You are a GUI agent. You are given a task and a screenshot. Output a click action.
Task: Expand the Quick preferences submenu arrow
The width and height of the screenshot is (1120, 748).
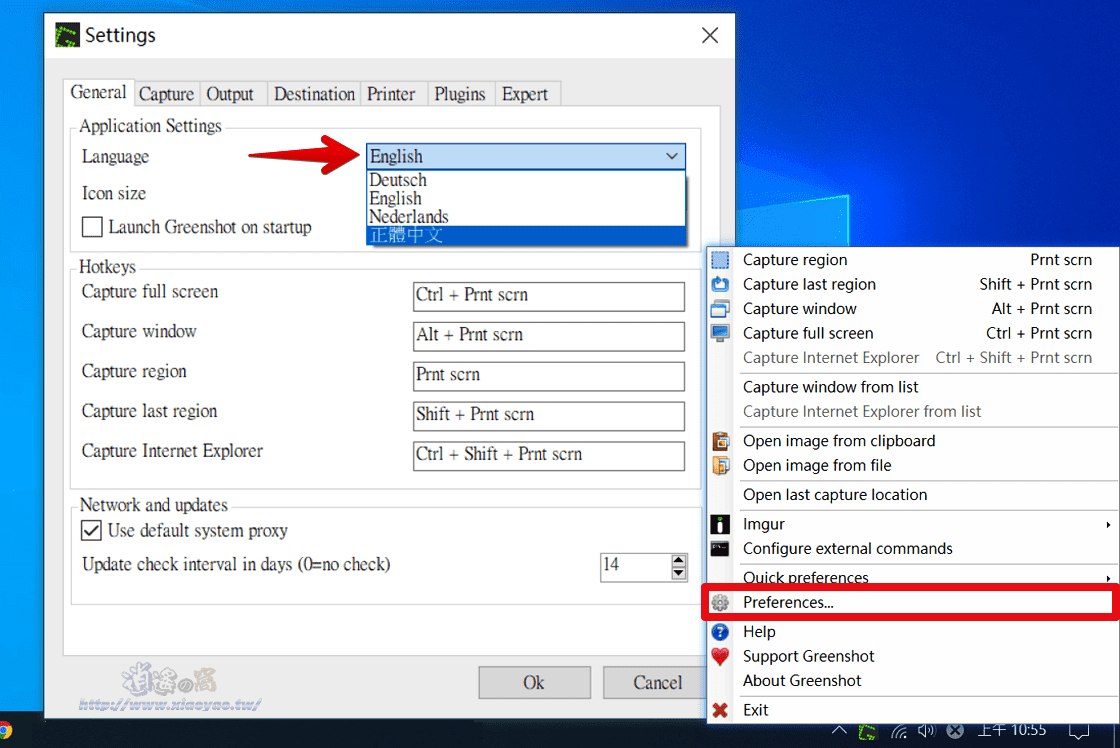coord(1108,578)
